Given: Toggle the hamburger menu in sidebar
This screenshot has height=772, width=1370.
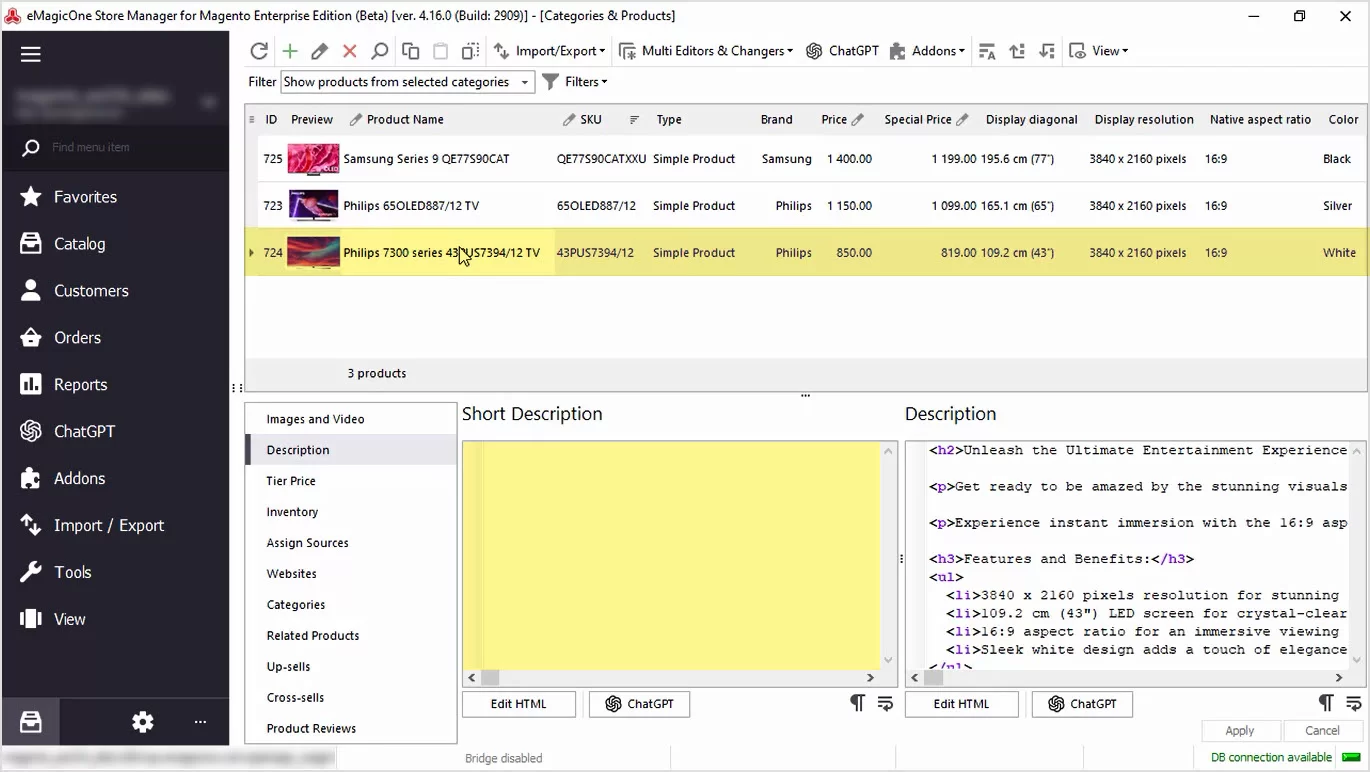Looking at the screenshot, I should tap(31, 54).
